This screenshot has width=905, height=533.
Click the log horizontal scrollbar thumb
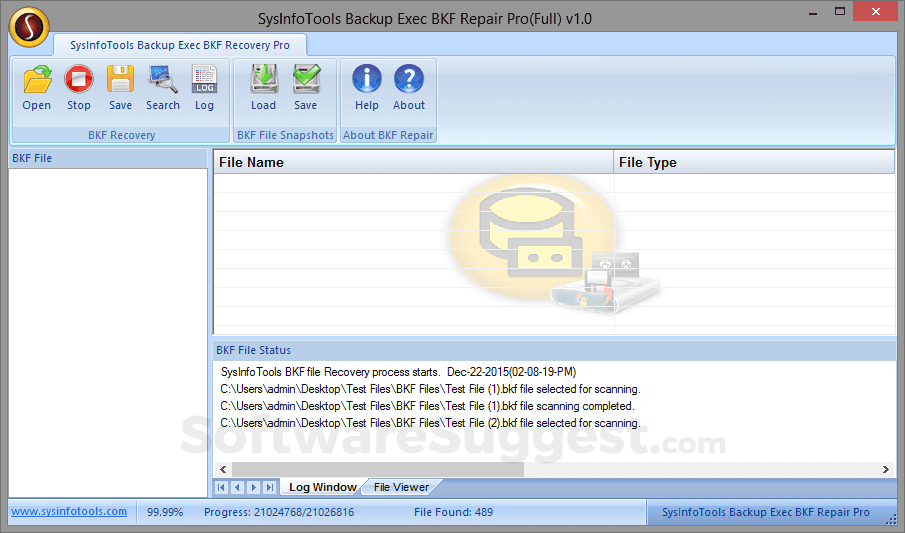[x=377, y=469]
